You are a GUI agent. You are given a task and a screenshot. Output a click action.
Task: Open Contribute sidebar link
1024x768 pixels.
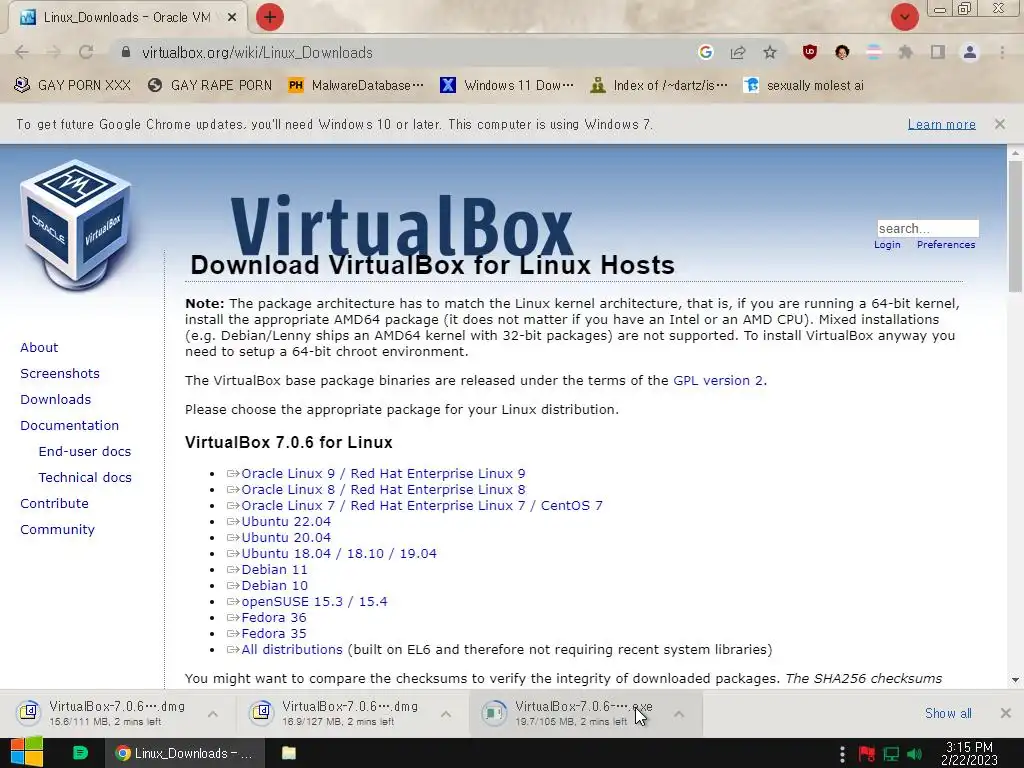point(54,504)
